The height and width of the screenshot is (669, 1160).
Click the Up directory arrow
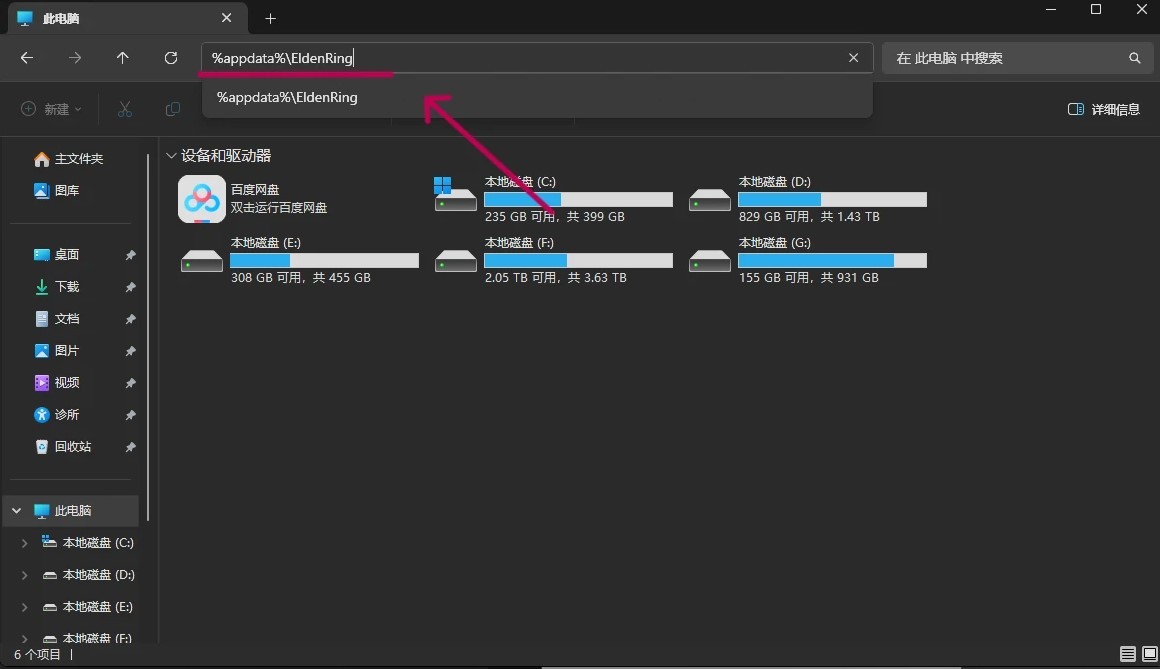pyautogui.click(x=123, y=58)
